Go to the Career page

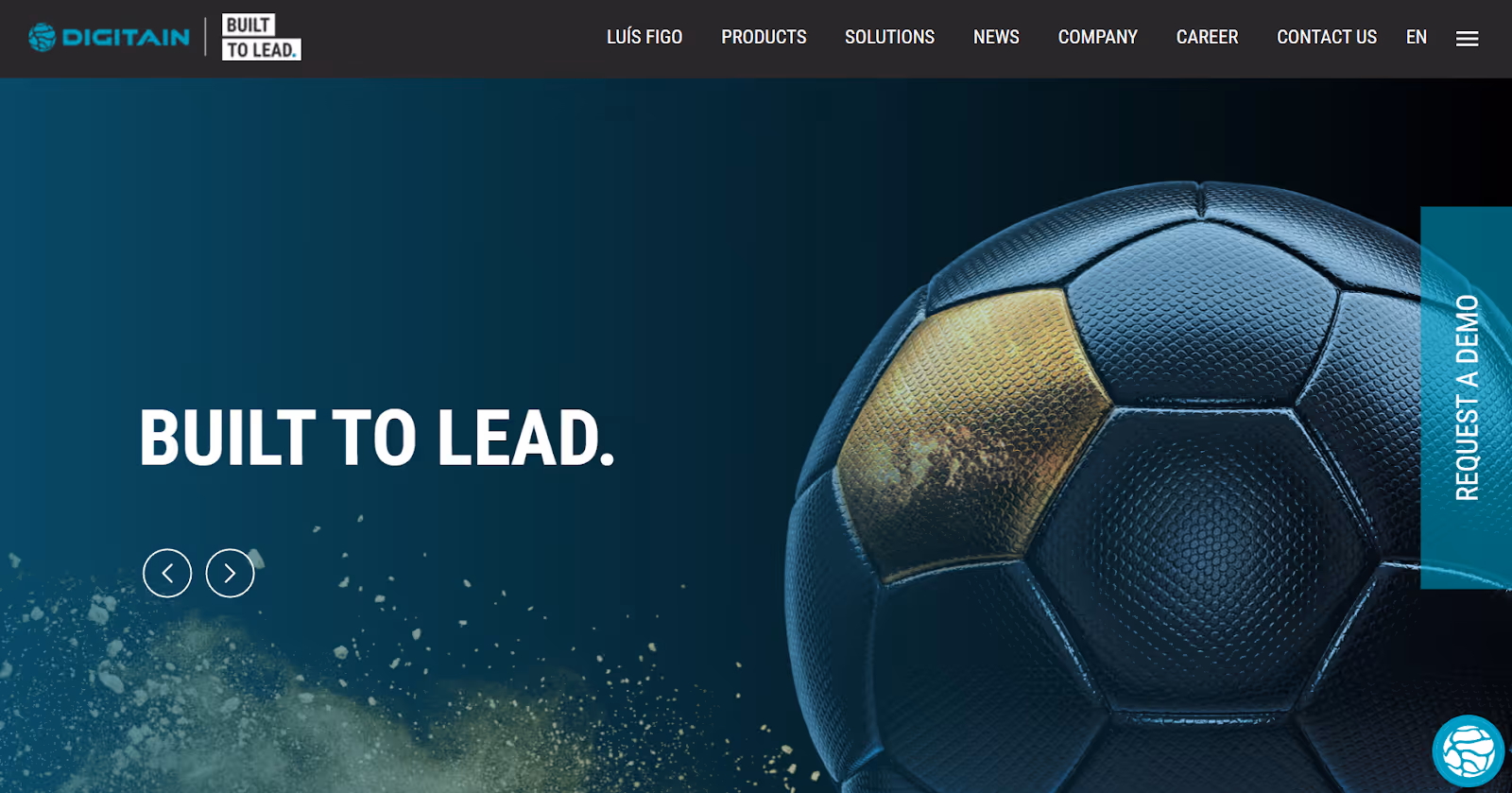[1207, 37]
